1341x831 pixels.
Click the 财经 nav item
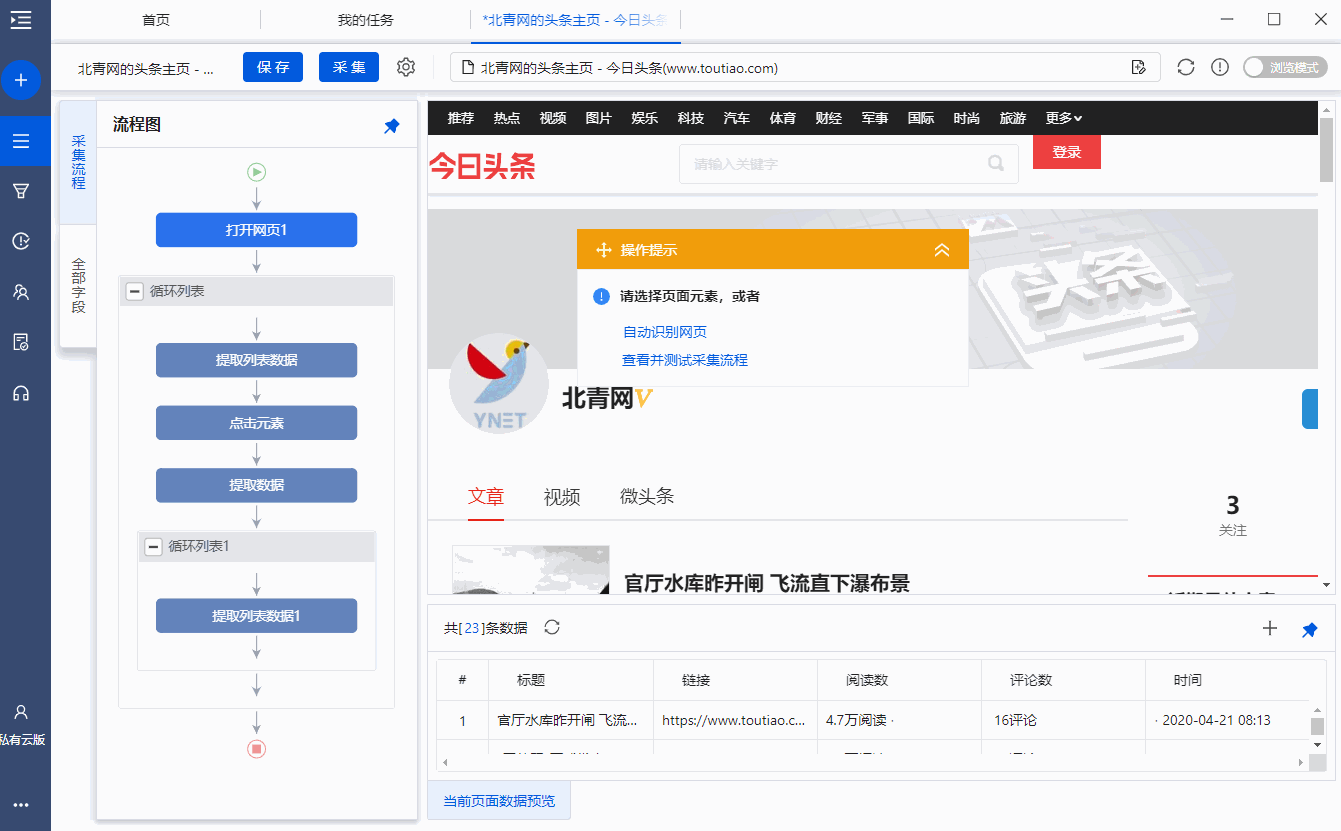pyautogui.click(x=829, y=118)
